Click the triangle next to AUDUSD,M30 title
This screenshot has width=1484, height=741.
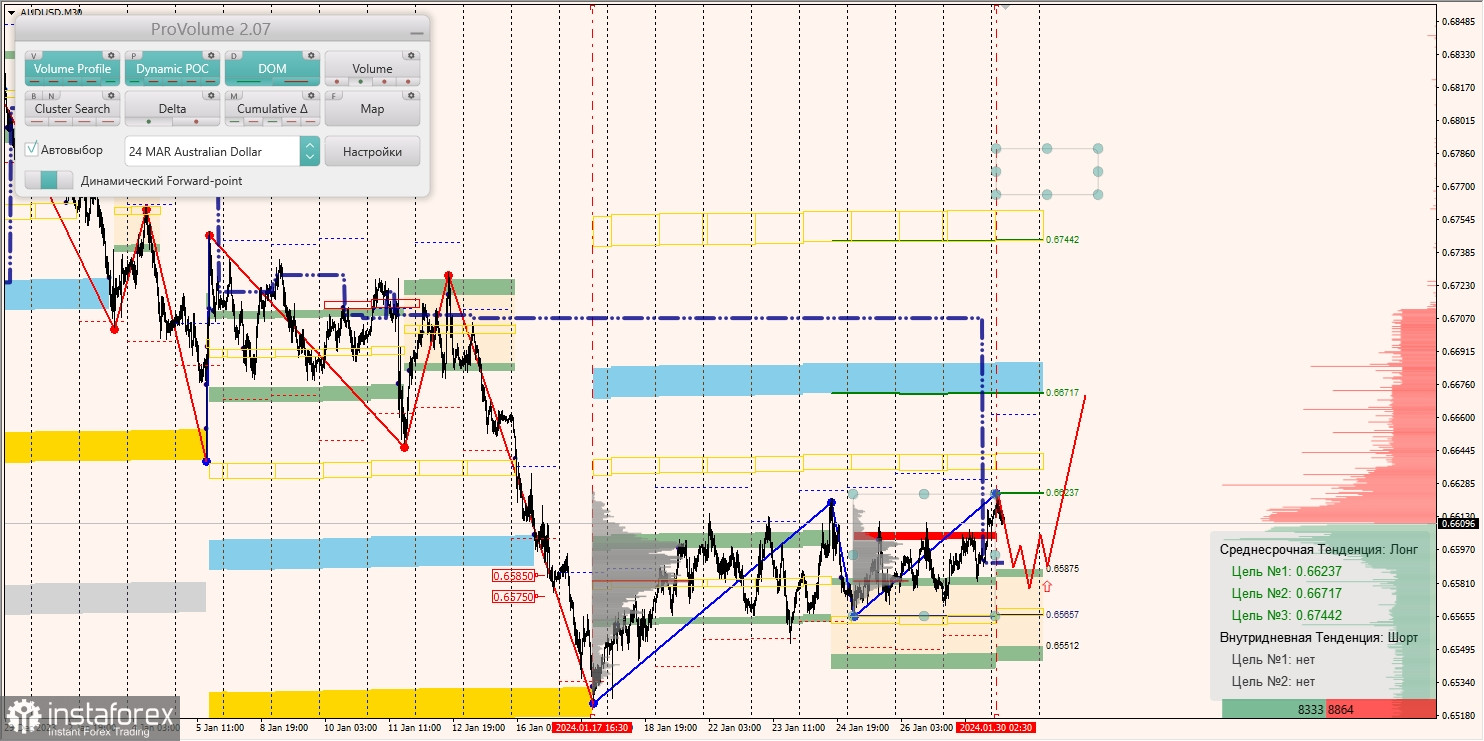click(x=11, y=13)
